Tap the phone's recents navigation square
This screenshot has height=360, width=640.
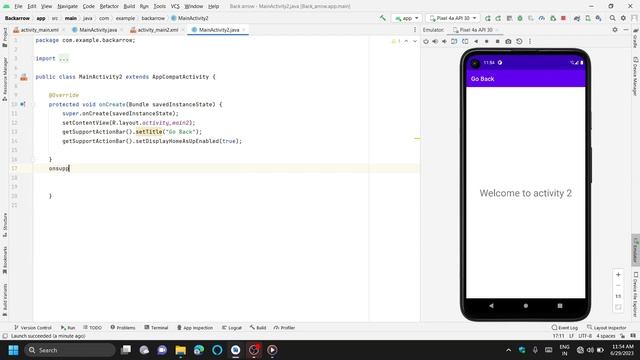560,306
